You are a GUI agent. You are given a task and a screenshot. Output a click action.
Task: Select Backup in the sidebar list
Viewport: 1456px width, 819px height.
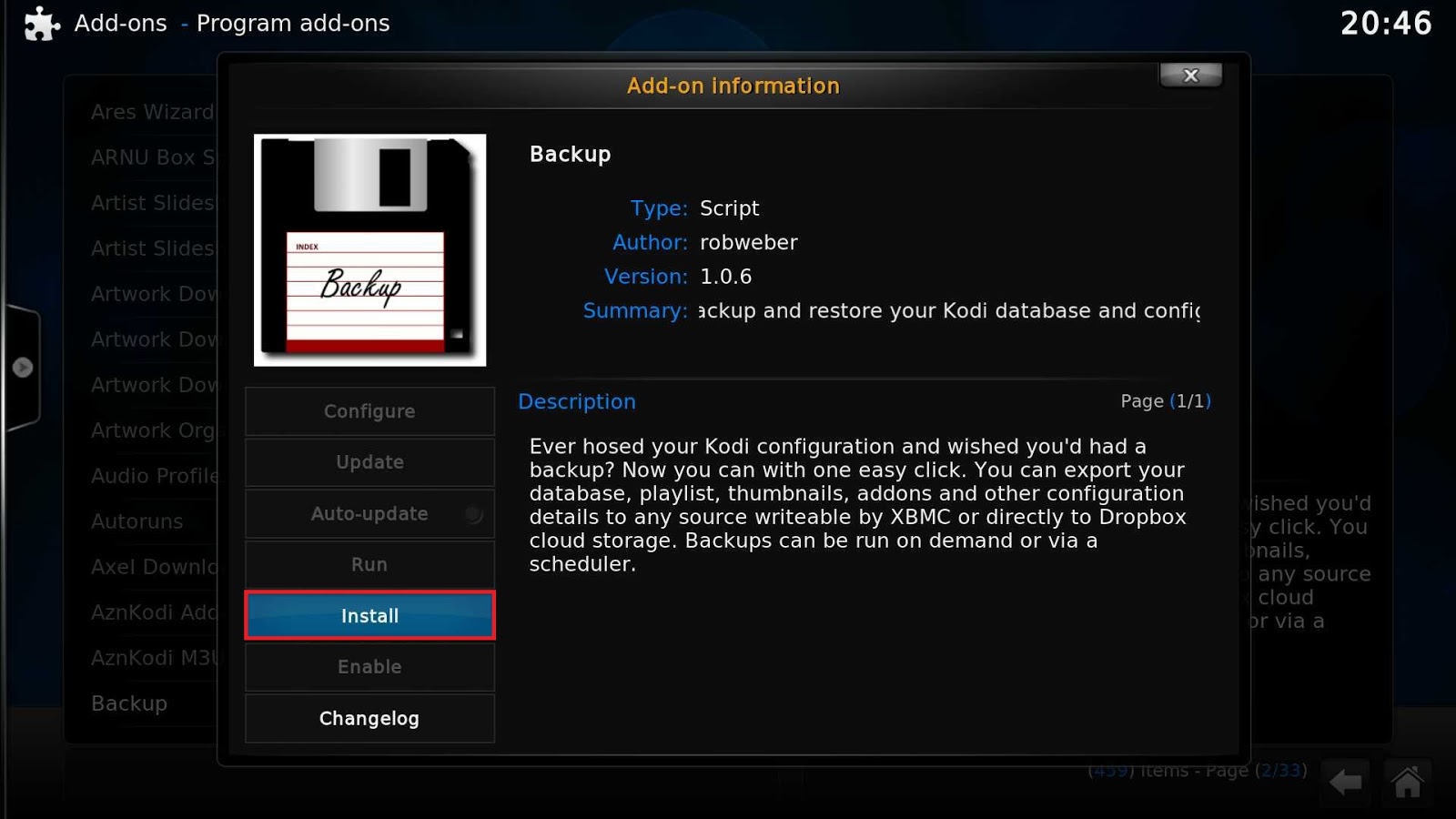(129, 703)
